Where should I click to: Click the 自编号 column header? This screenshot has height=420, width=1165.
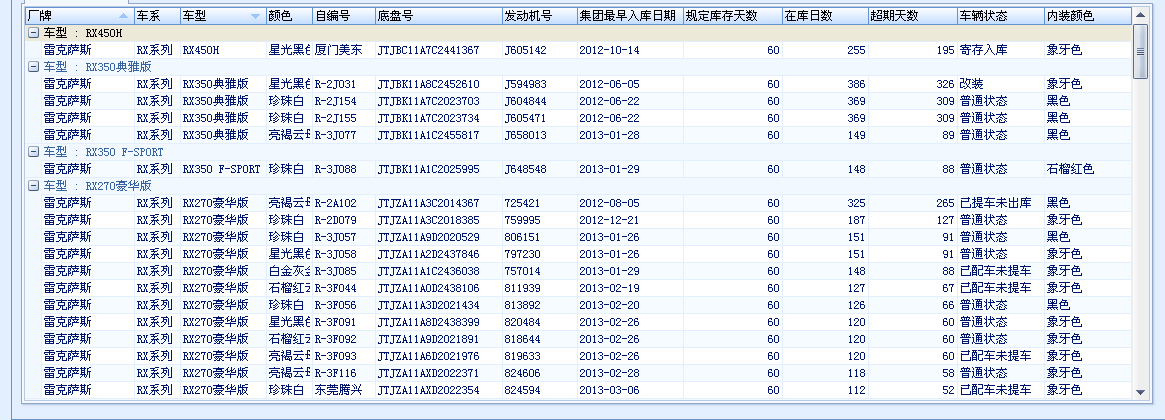pyautogui.click(x=343, y=16)
